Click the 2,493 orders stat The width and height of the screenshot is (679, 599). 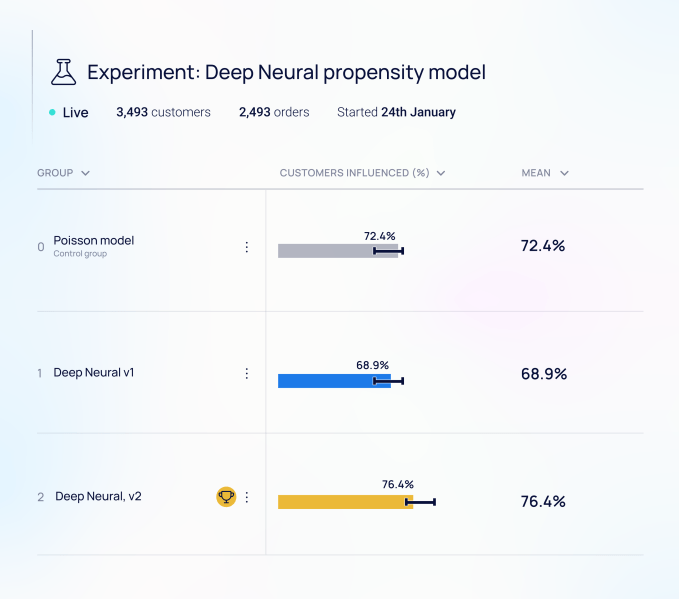(x=273, y=112)
